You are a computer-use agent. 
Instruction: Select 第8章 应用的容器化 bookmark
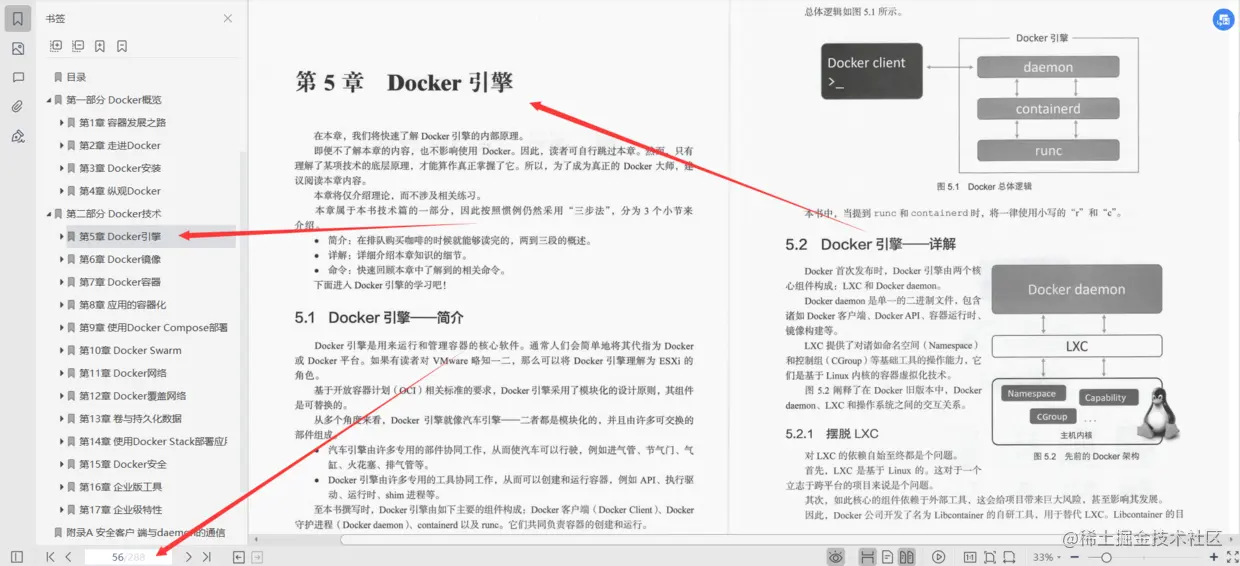pyautogui.click(x=123, y=305)
